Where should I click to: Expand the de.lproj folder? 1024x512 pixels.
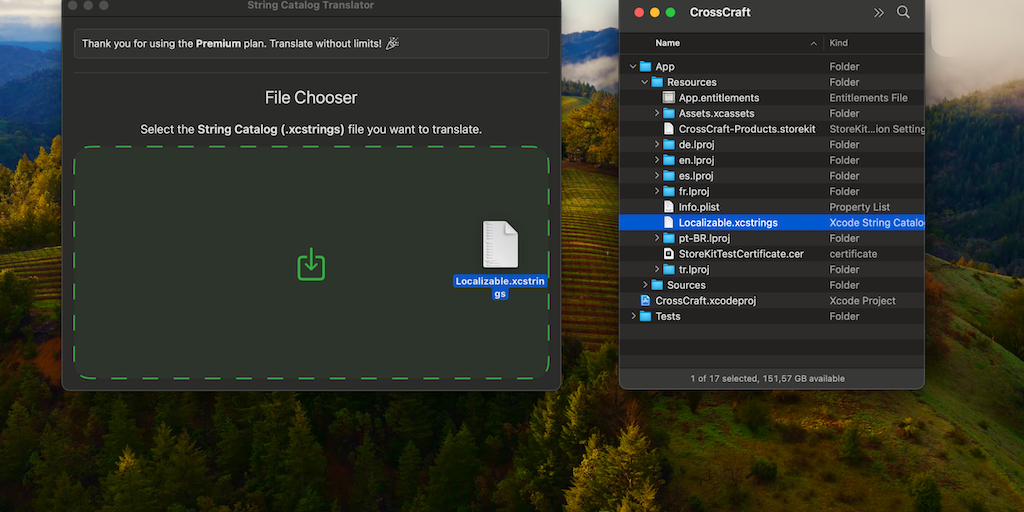(x=657, y=145)
